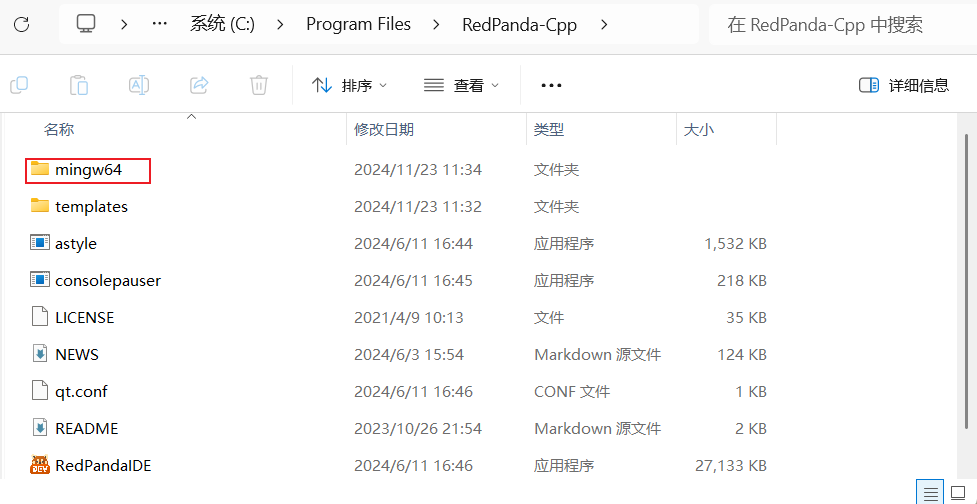Focus the 在 RedPanda-Cpp 中搜索 search box
977x504 pixels.
842,24
